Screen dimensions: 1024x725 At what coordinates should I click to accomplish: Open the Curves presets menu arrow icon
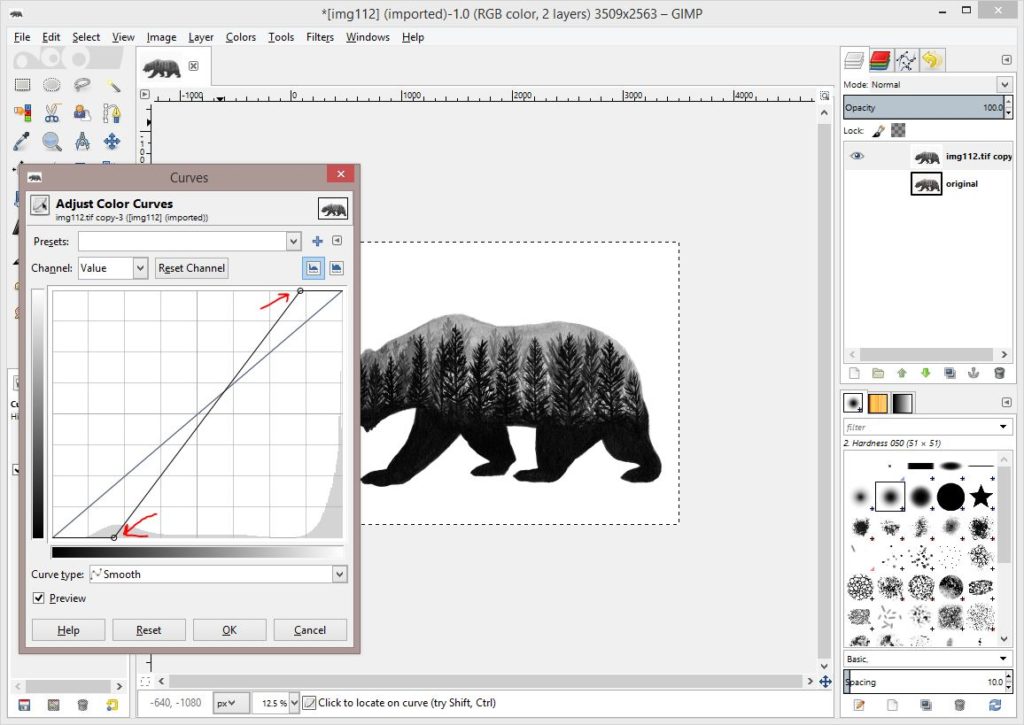[337, 241]
